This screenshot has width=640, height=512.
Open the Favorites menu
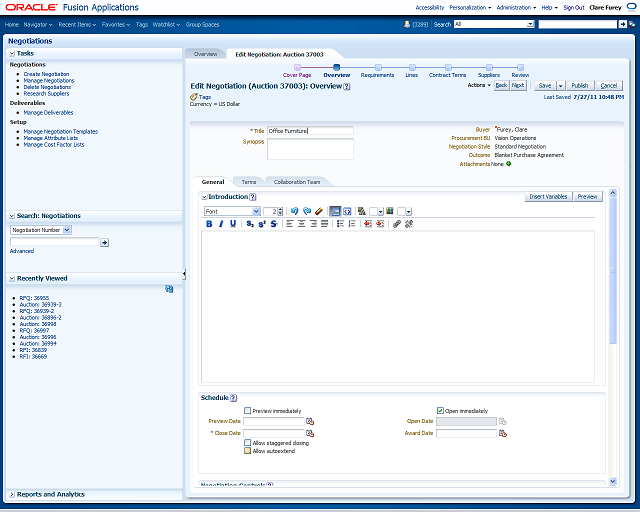[x=116, y=24]
